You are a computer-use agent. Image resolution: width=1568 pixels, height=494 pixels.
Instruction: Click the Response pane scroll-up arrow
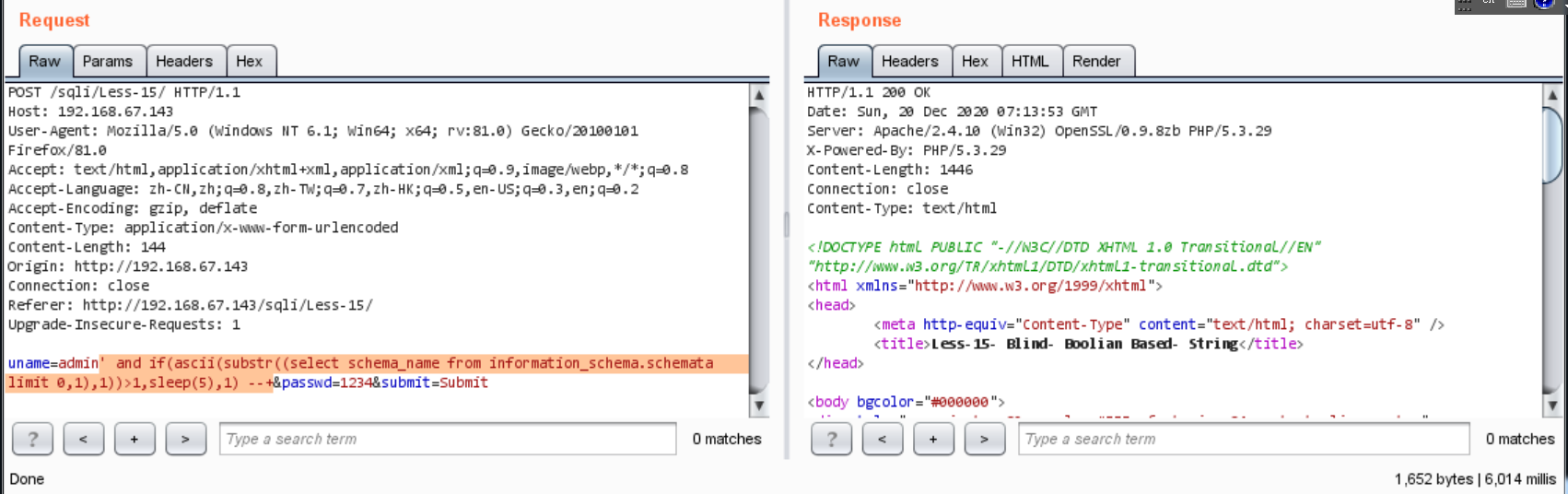[x=1552, y=95]
